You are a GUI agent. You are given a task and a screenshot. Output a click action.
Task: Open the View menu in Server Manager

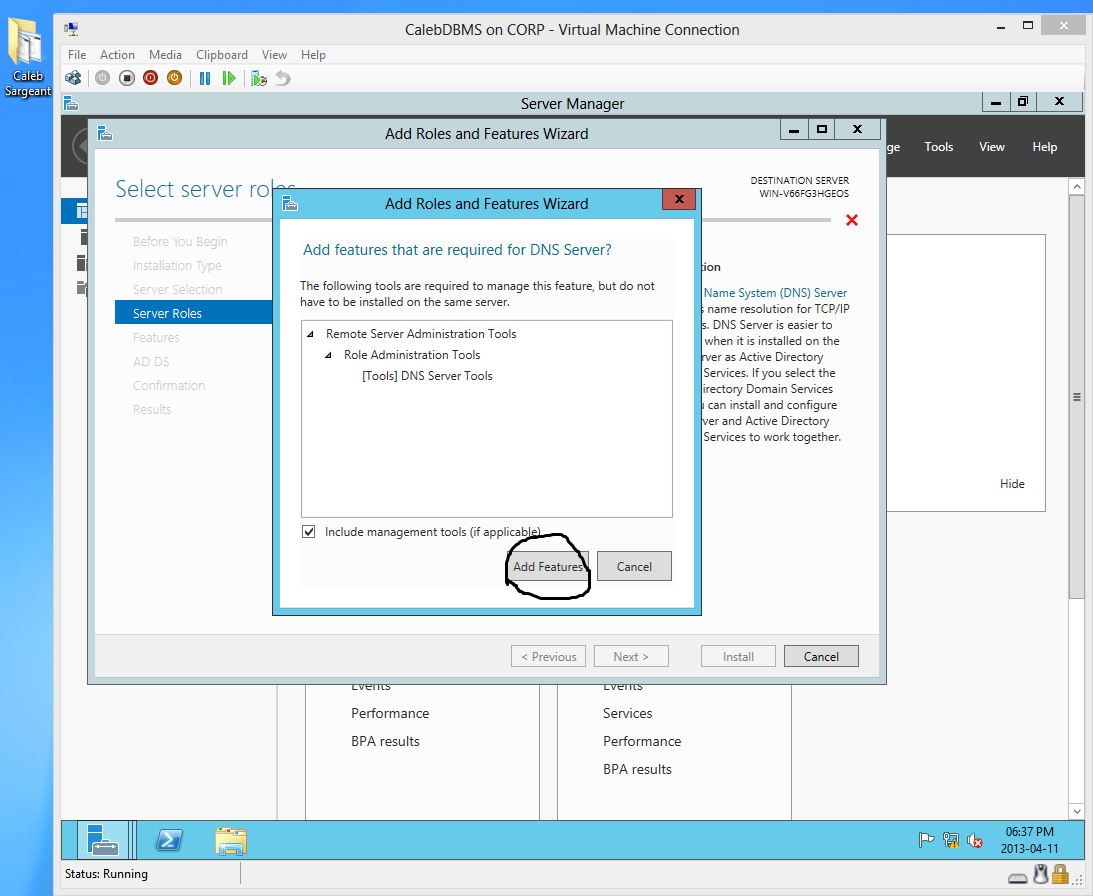991,146
